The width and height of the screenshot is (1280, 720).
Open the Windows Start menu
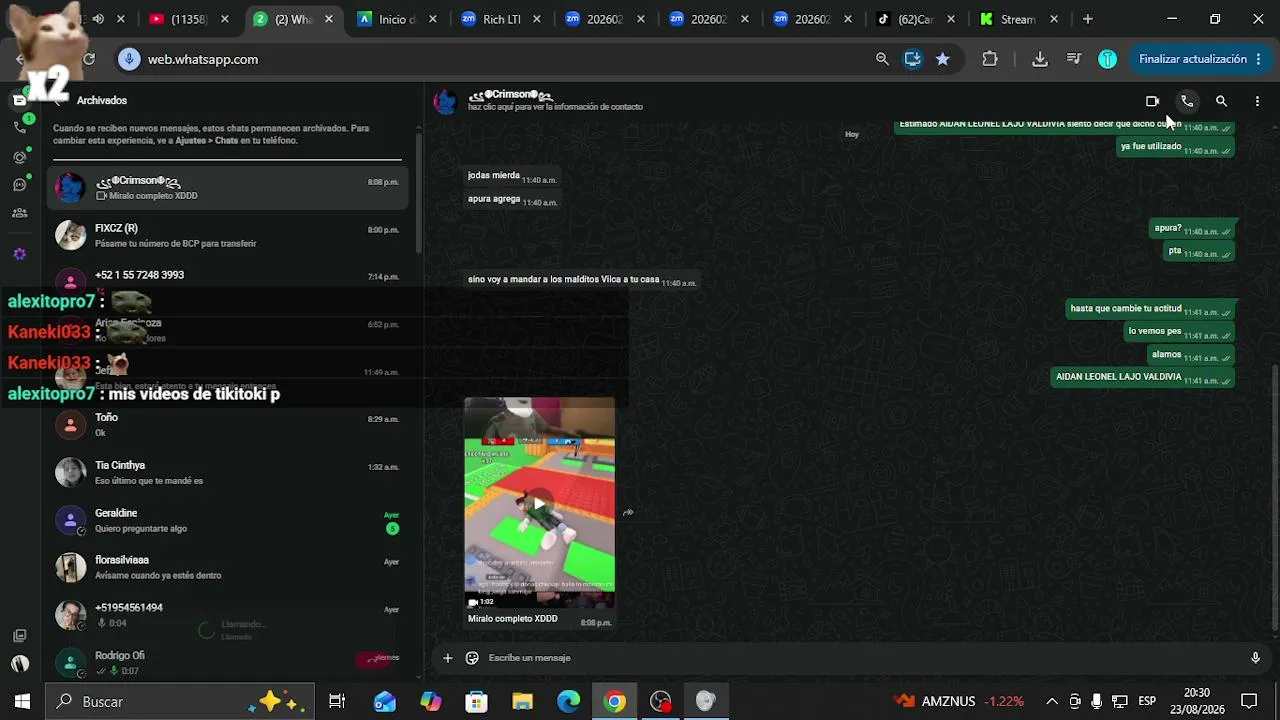pos(22,701)
